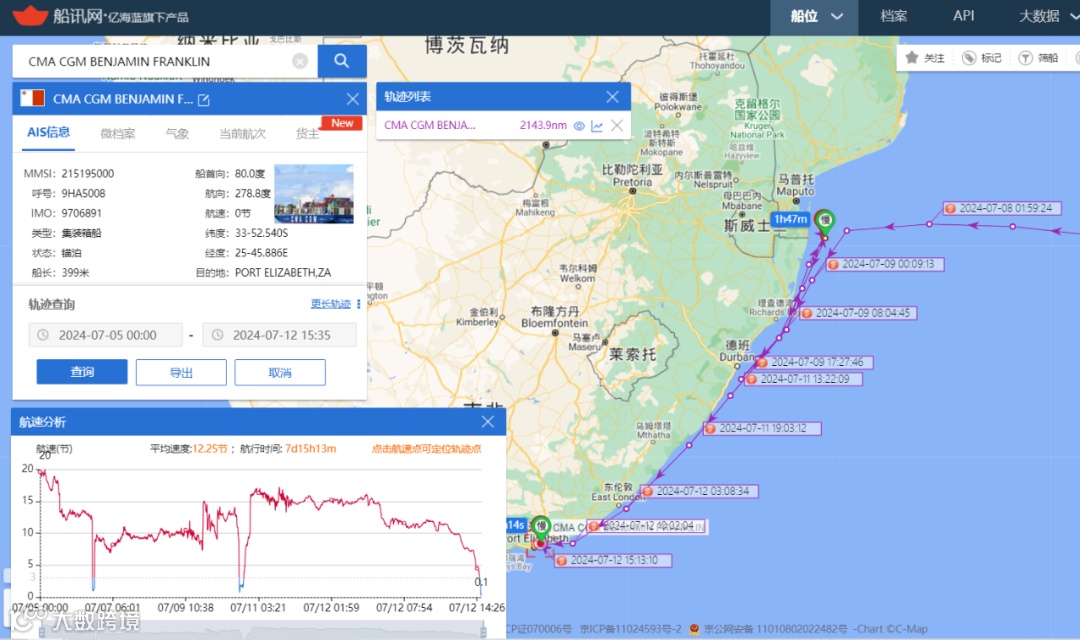Click the 标记 marker tool
The width and height of the screenshot is (1080, 640).
(x=982, y=58)
